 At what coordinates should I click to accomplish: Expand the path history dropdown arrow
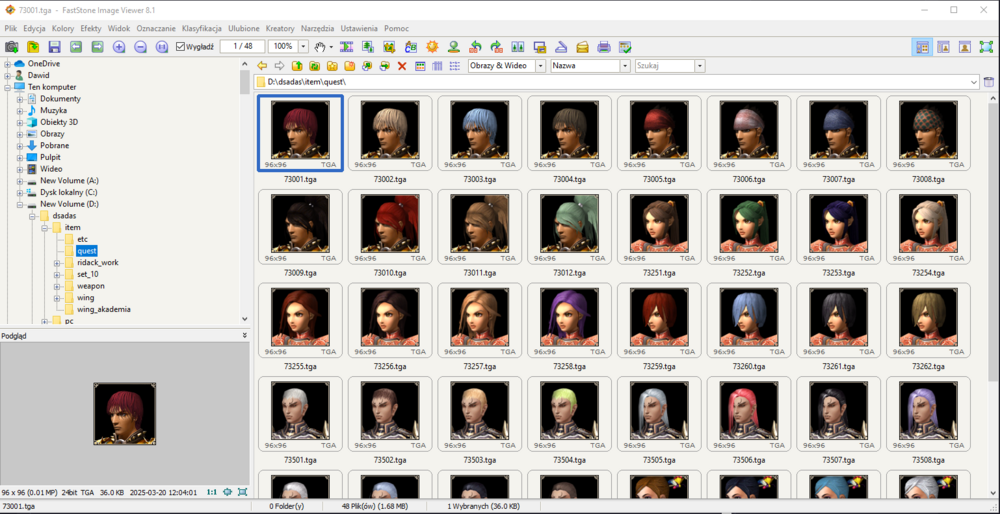coord(974,82)
